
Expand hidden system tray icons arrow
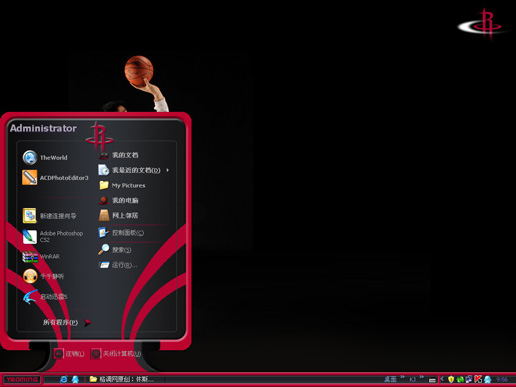pyautogui.click(x=442, y=379)
